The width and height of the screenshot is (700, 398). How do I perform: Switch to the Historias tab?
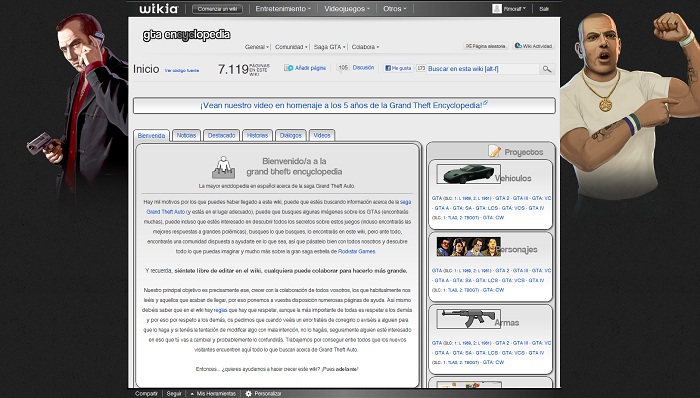pyautogui.click(x=257, y=135)
